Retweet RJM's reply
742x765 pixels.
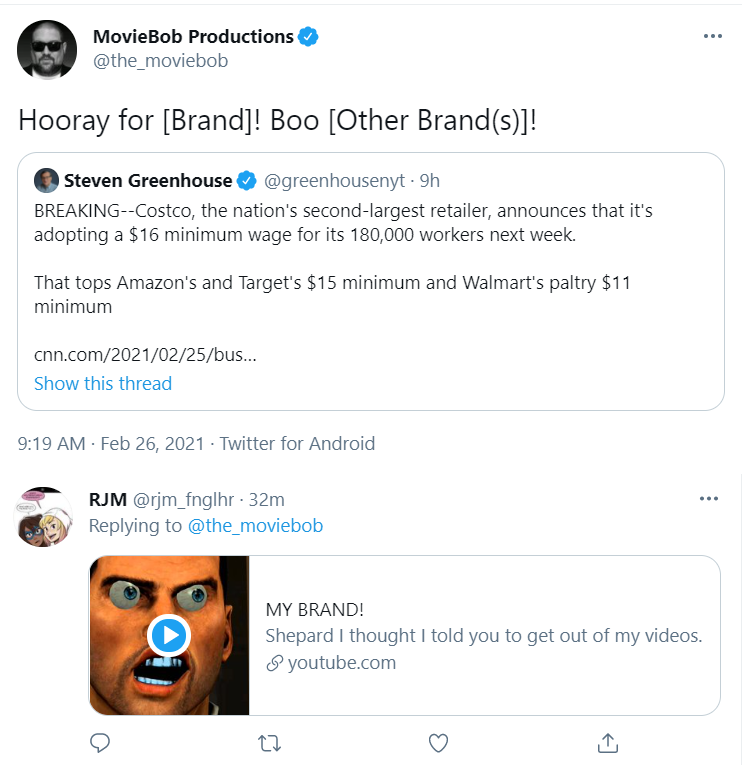[269, 744]
